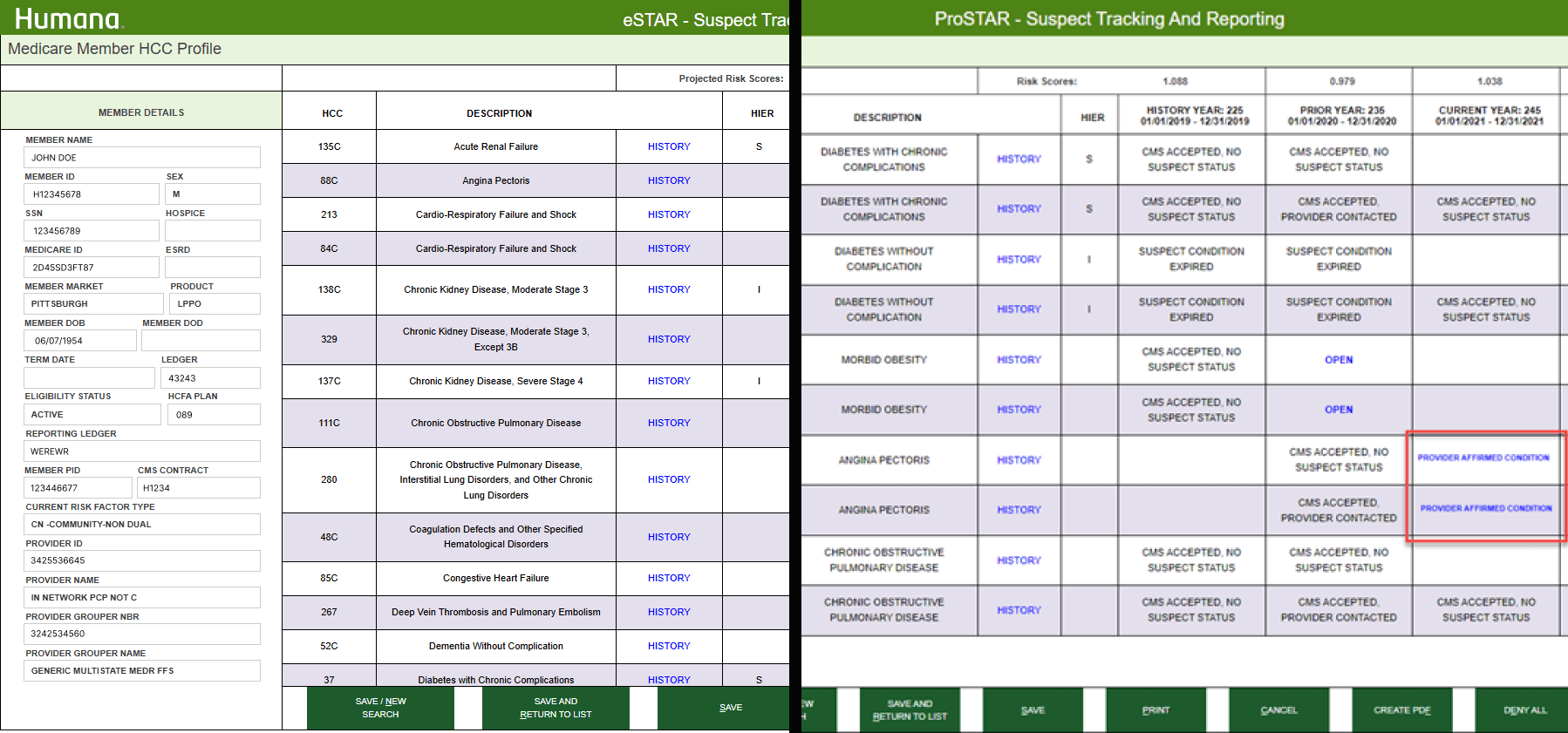1568x733 pixels.
Task: Click the Provider ID field 3425536645
Action: click(142, 560)
